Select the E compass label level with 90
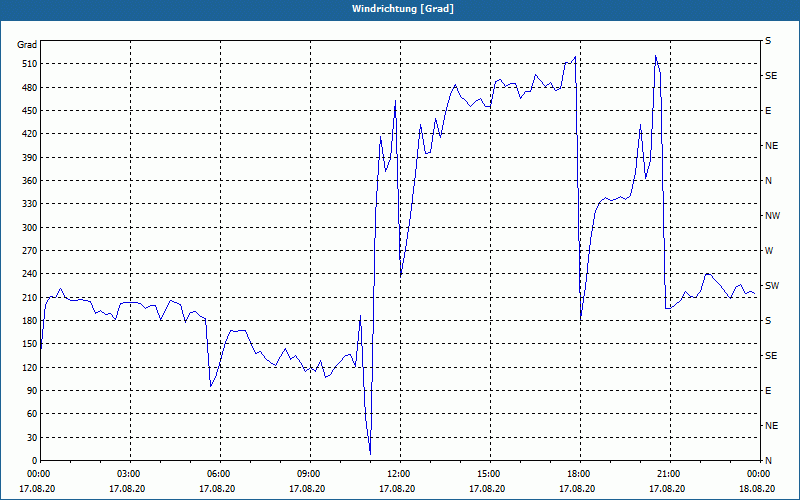The height and width of the screenshot is (500, 800). tap(768, 391)
